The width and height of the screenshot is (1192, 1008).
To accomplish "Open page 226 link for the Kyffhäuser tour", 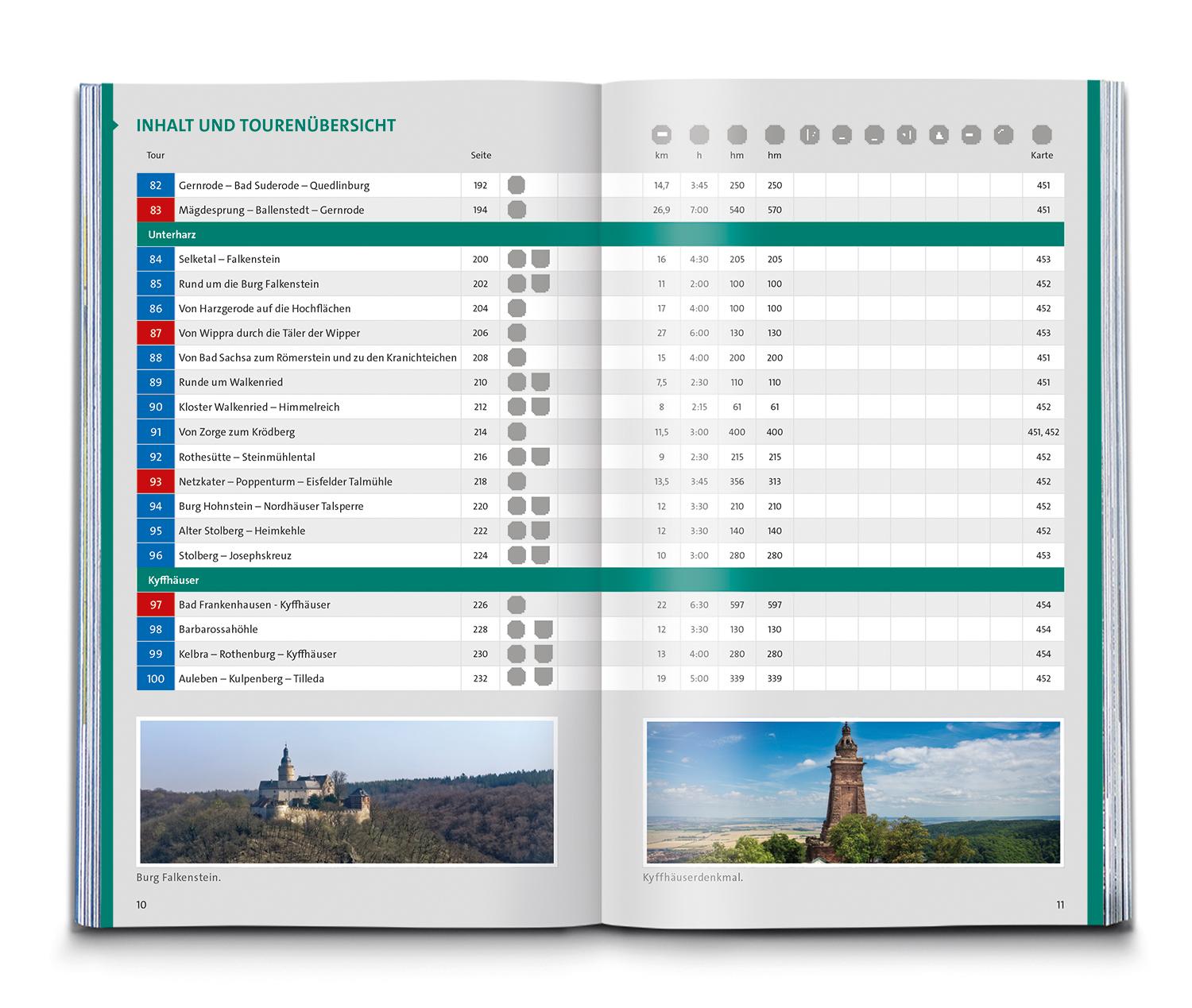I will (481, 604).
